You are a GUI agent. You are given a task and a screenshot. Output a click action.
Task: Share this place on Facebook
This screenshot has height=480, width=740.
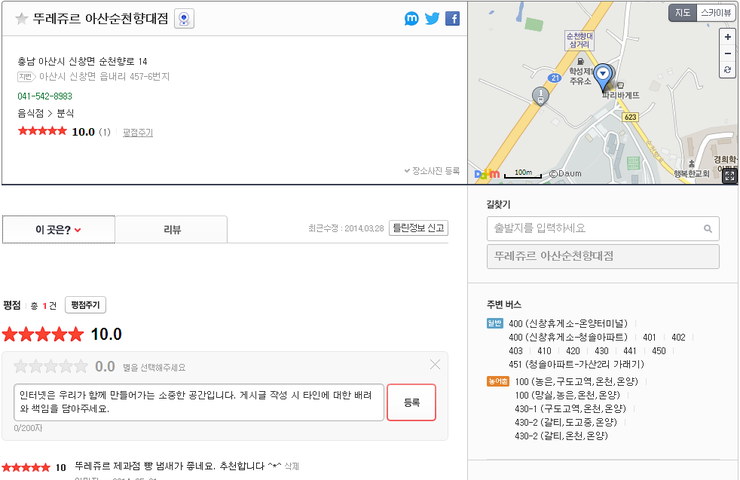[x=453, y=18]
